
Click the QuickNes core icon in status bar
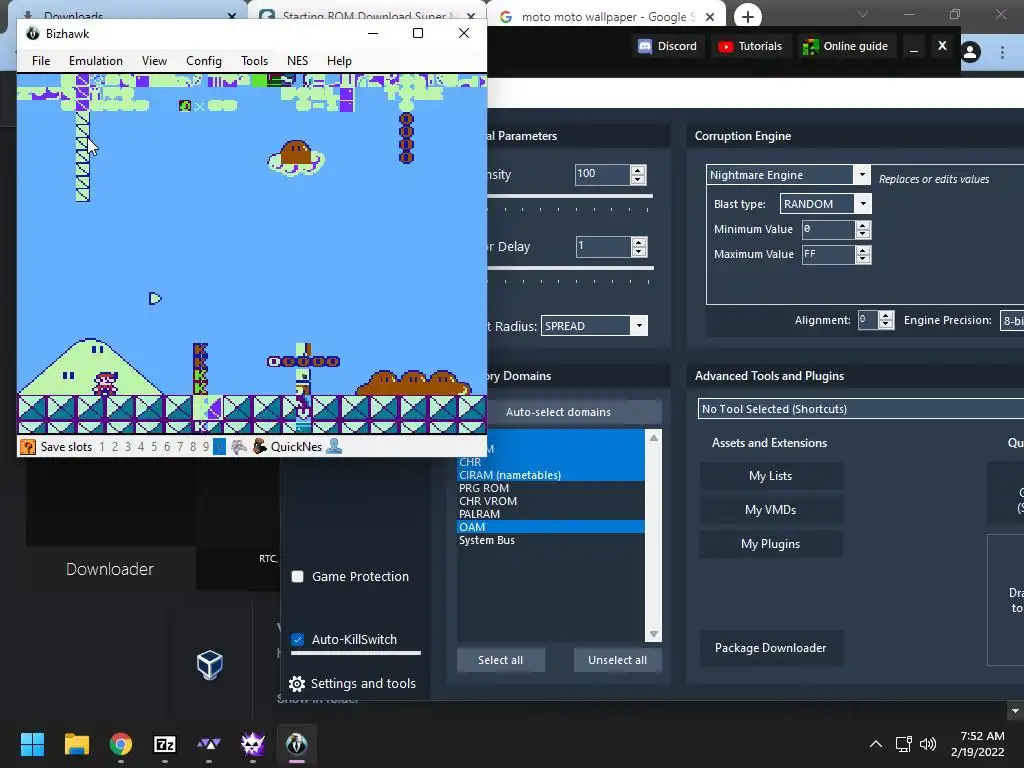[x=260, y=446]
